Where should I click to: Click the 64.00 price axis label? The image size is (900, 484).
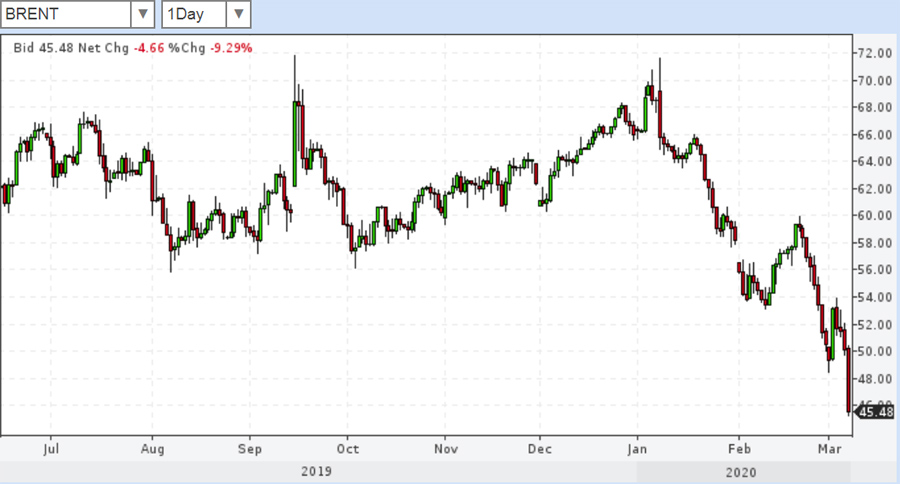click(875, 161)
